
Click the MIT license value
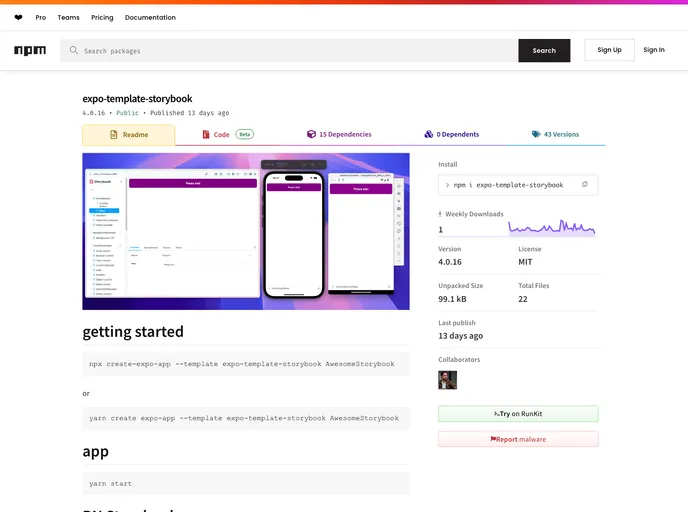(525, 262)
